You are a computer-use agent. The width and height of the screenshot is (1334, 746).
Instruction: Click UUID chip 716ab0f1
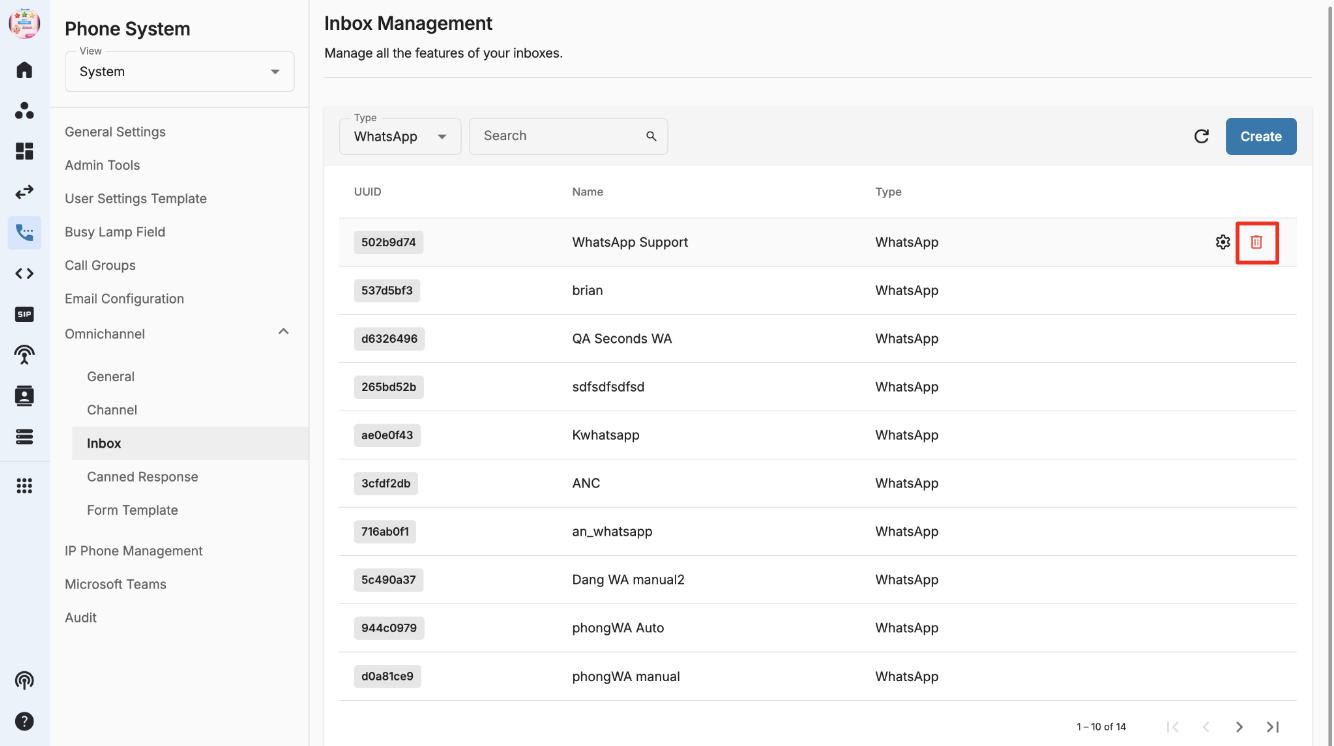click(x=385, y=532)
